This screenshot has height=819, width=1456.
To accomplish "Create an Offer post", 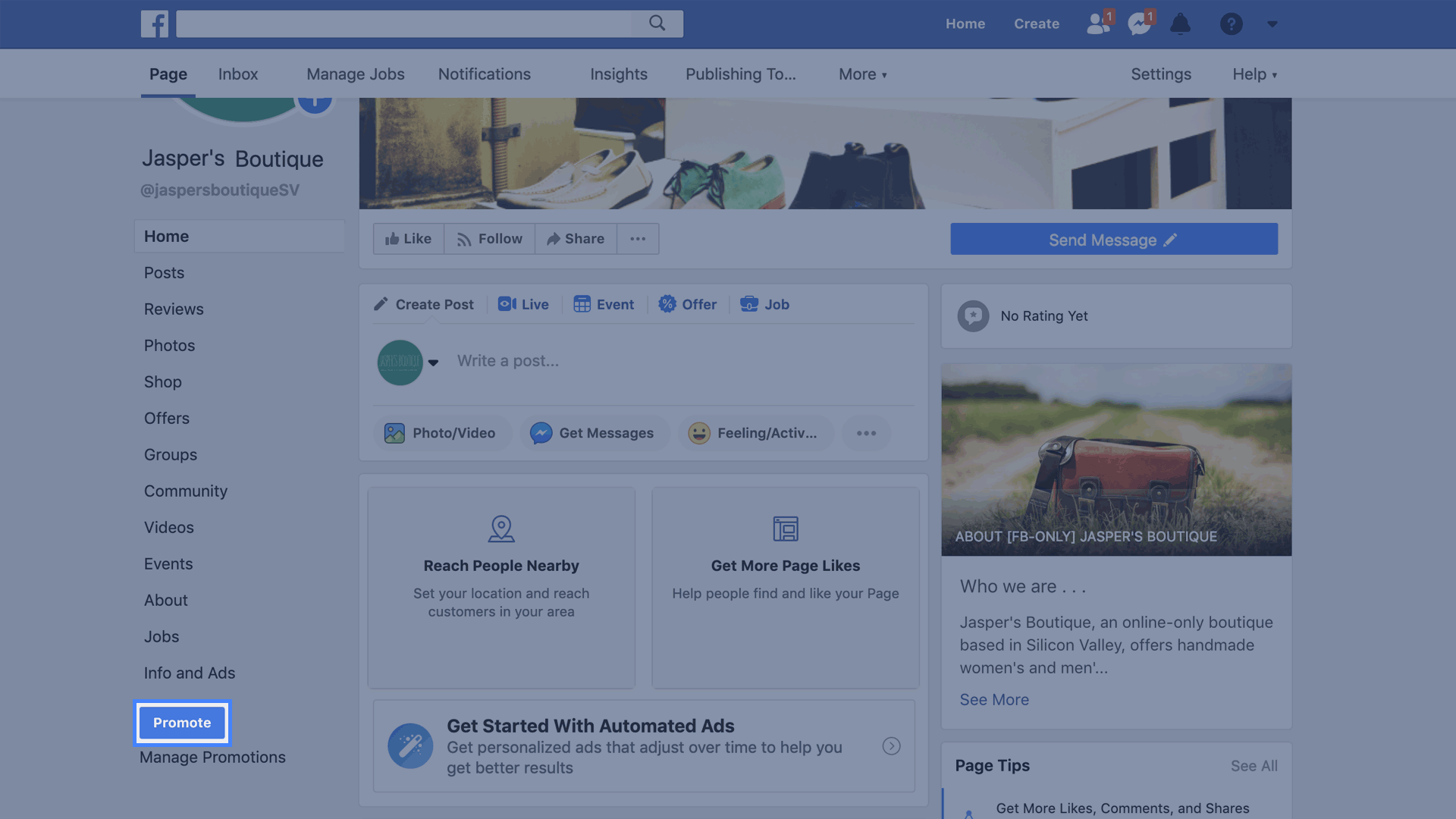I will pos(688,304).
